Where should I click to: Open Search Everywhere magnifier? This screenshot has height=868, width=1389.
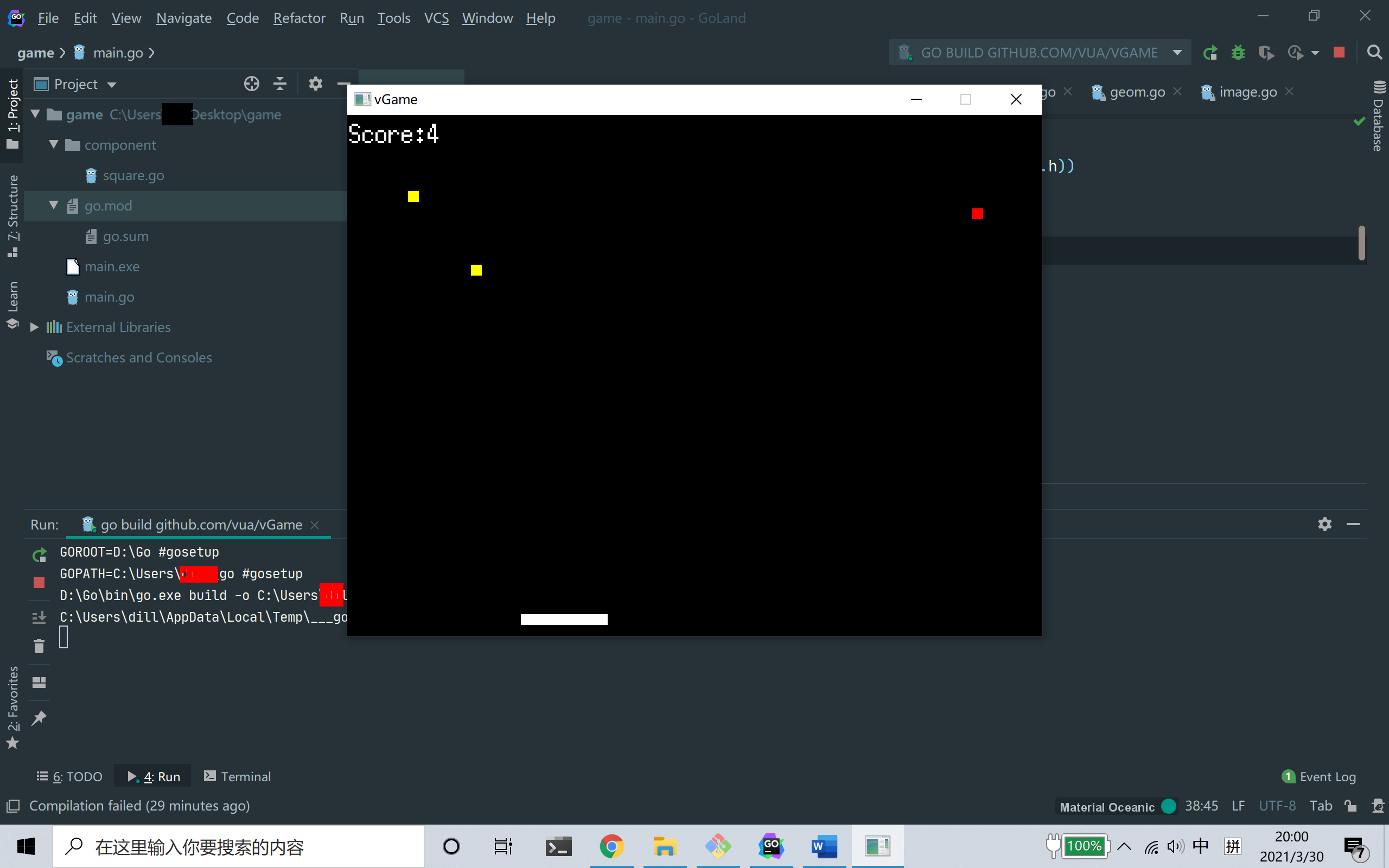pos(1374,53)
